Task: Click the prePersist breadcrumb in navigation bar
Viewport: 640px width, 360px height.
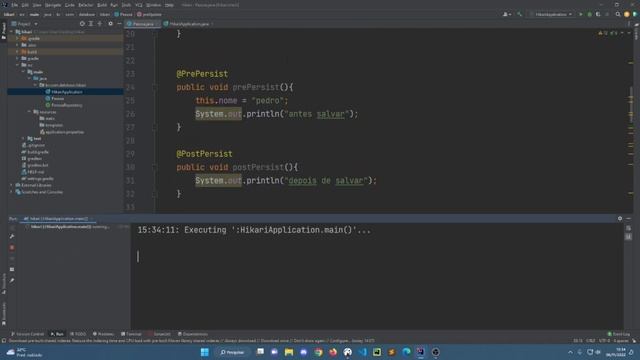Action: pyautogui.click(x=149, y=14)
